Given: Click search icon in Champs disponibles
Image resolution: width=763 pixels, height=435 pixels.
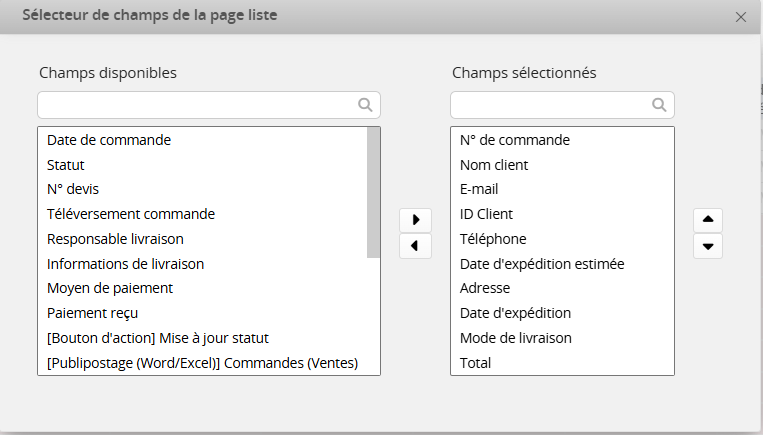Looking at the screenshot, I should pos(365,105).
